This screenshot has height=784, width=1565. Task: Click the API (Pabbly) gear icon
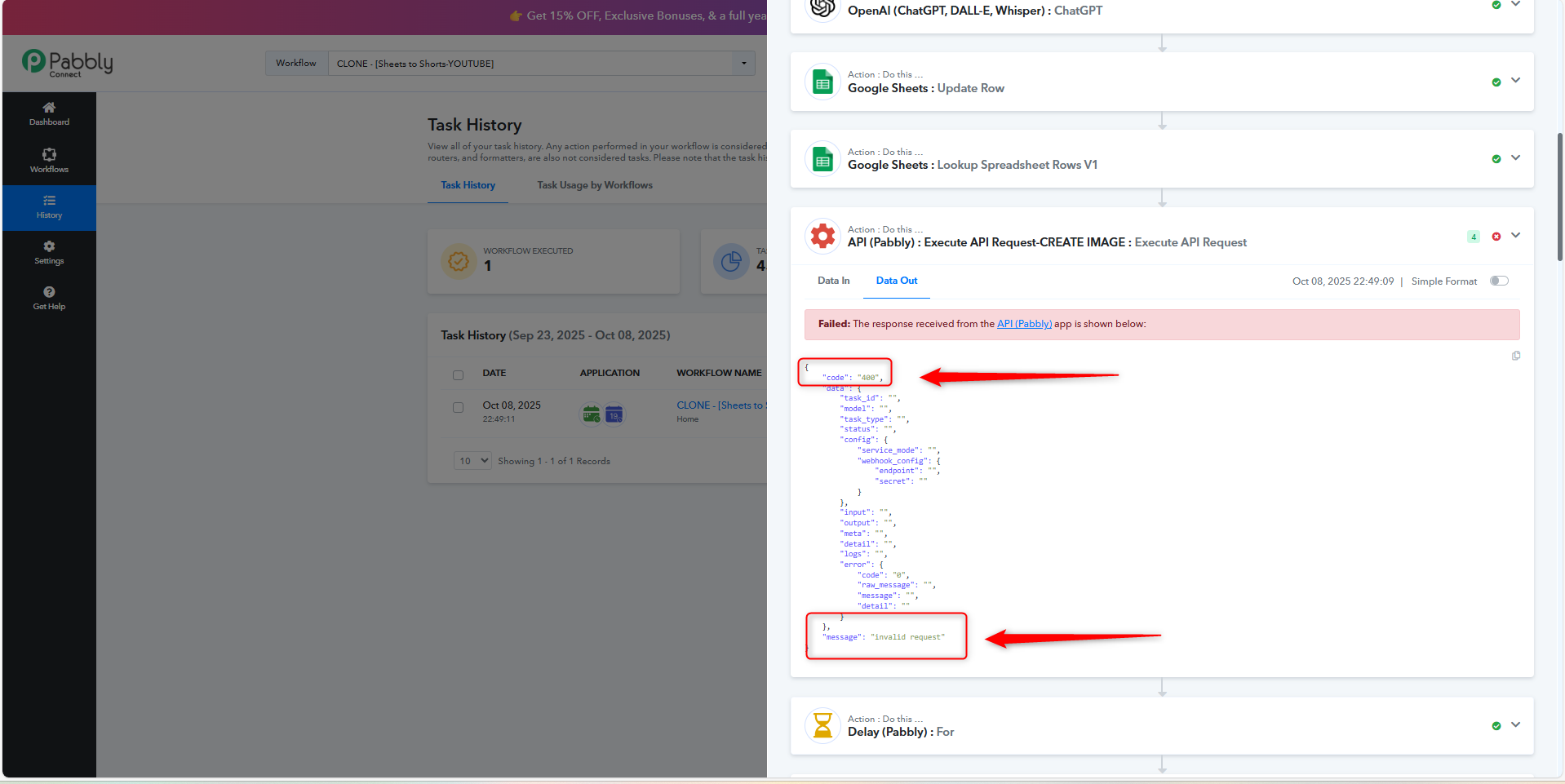tap(822, 237)
